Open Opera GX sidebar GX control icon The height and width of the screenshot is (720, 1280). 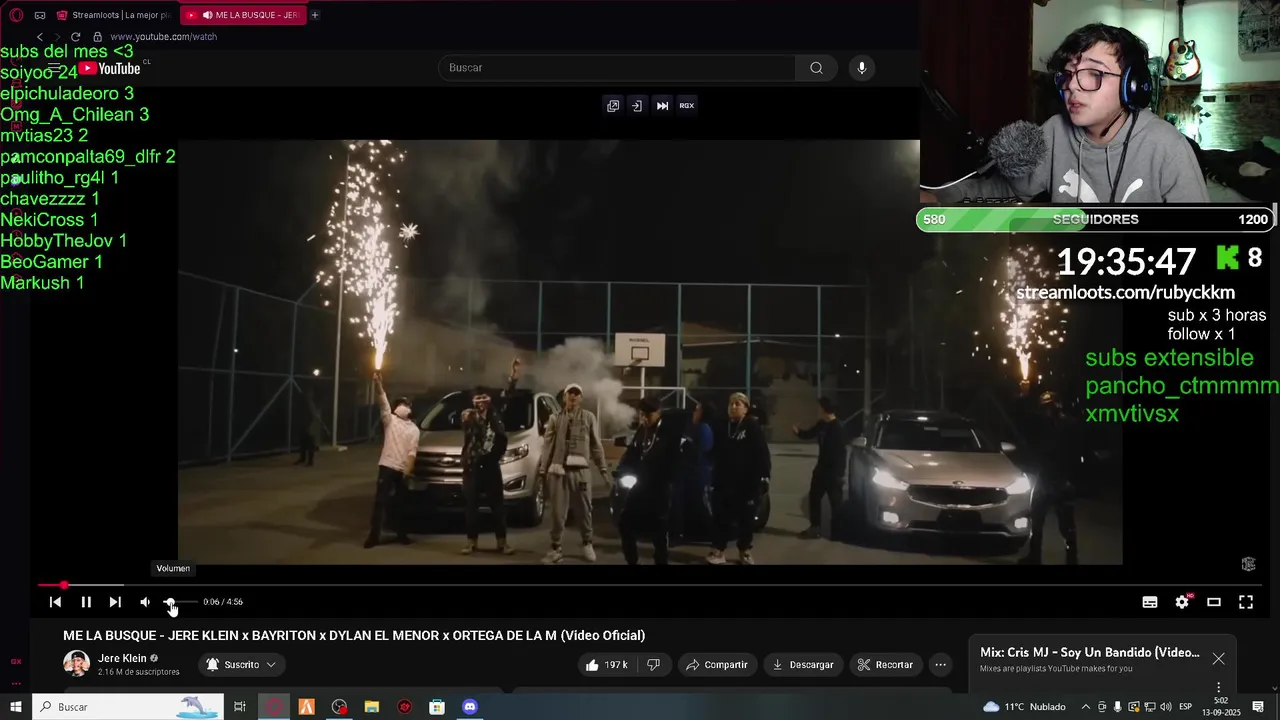point(16,661)
